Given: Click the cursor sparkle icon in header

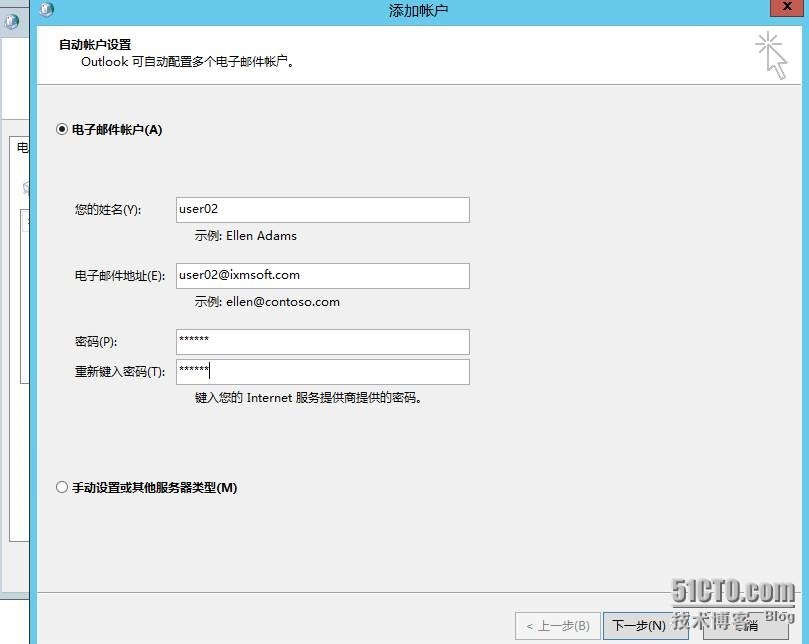Looking at the screenshot, I should [x=772, y=56].
